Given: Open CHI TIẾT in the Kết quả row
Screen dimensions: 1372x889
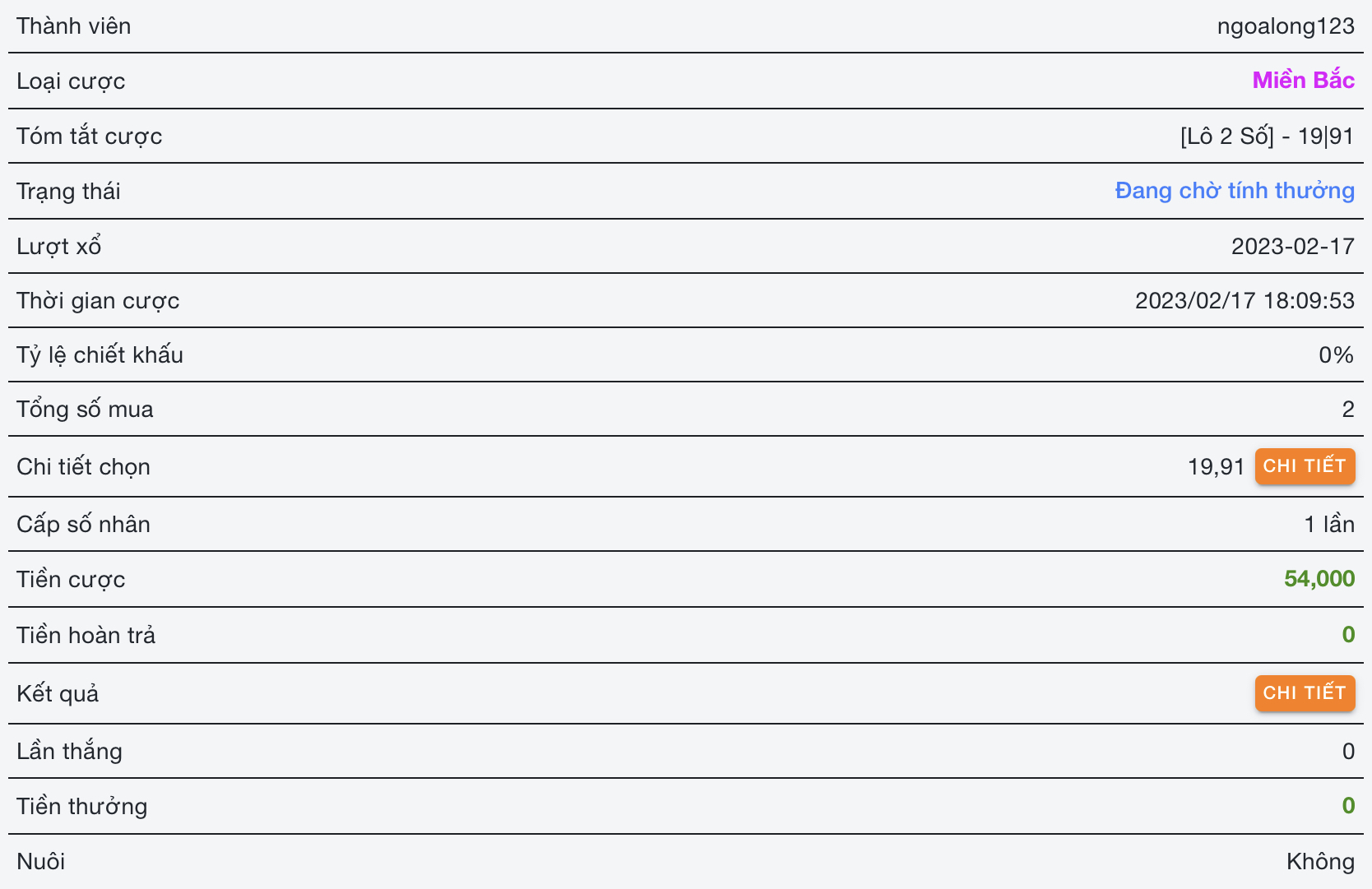Looking at the screenshot, I should (x=1304, y=693).
